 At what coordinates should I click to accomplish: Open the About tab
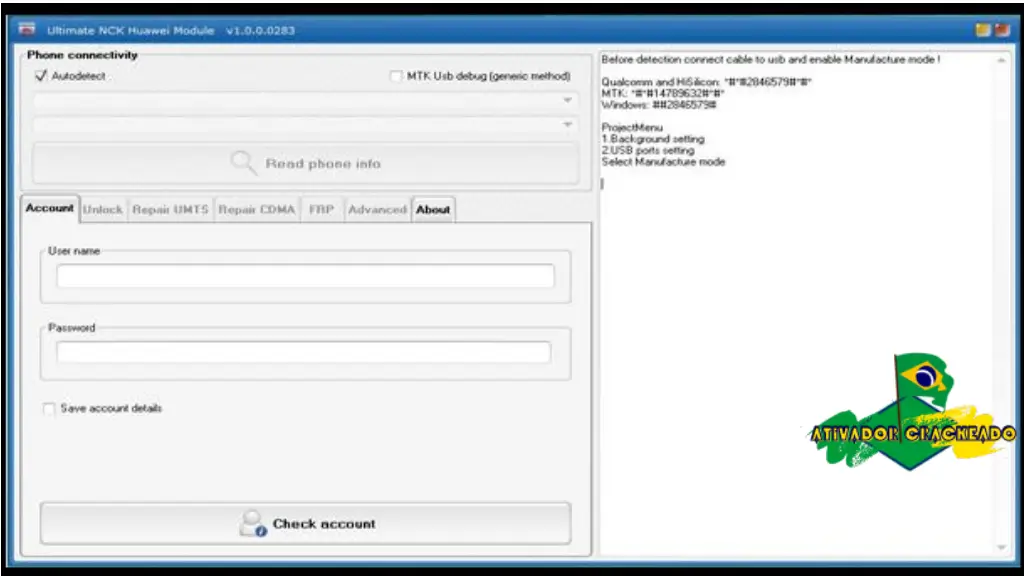click(433, 210)
